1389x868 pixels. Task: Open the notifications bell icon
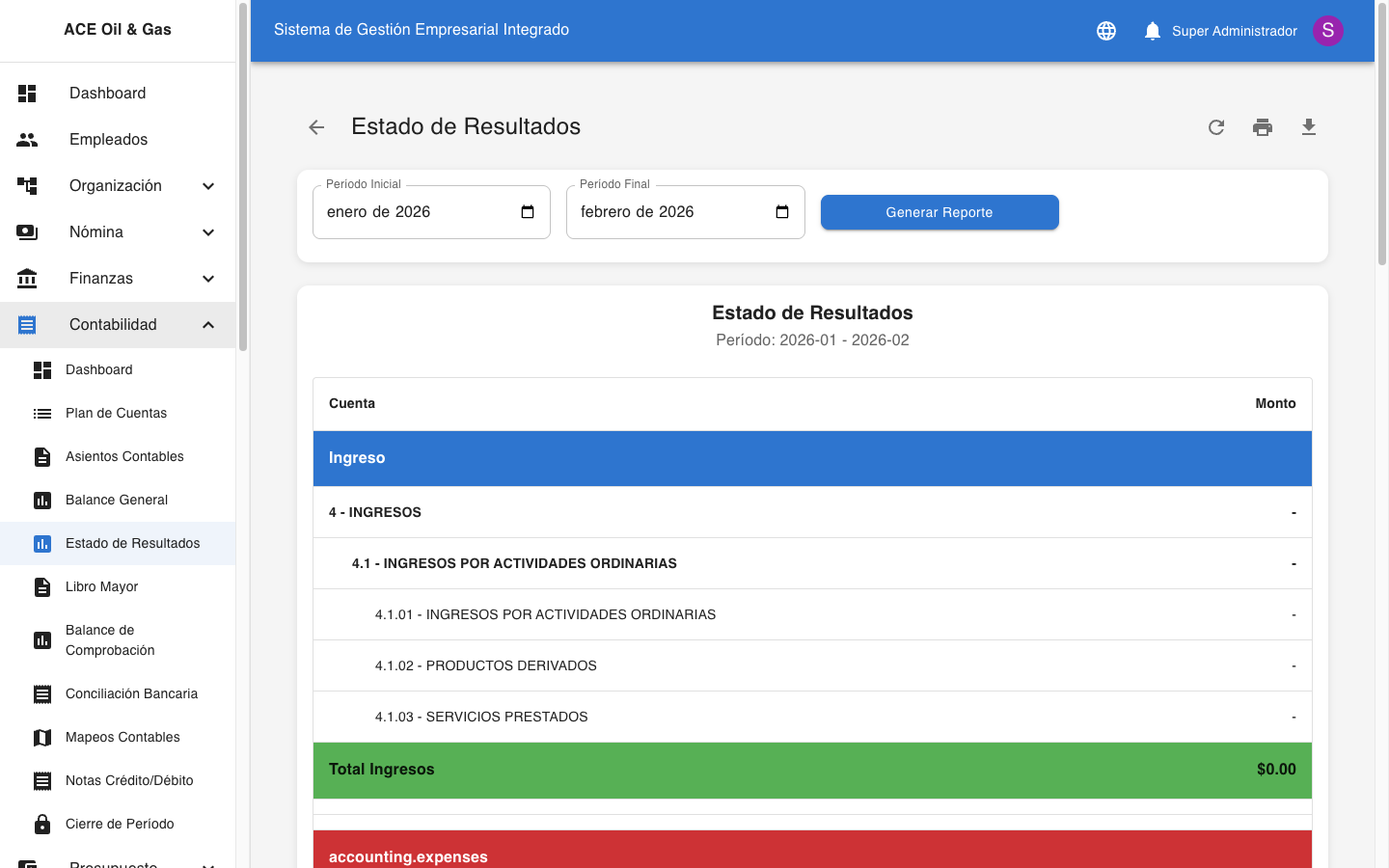pos(1152,30)
